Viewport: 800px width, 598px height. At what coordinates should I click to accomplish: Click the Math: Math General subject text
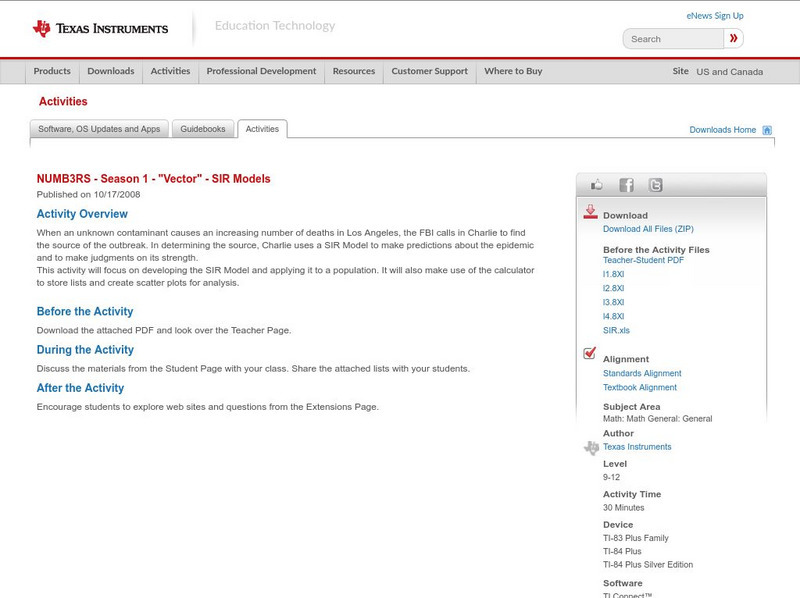click(658, 419)
